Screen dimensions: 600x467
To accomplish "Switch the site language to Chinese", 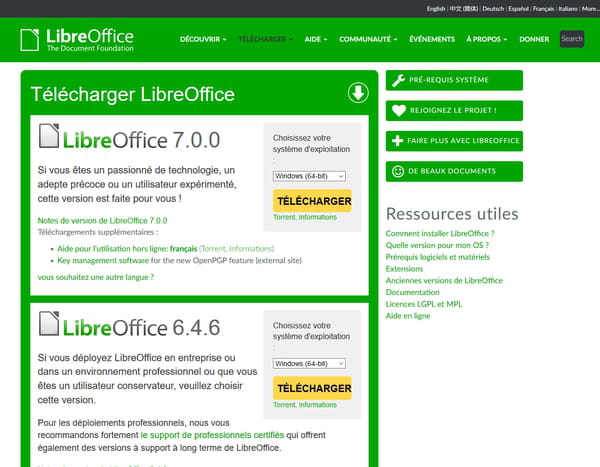I will coord(464,8).
